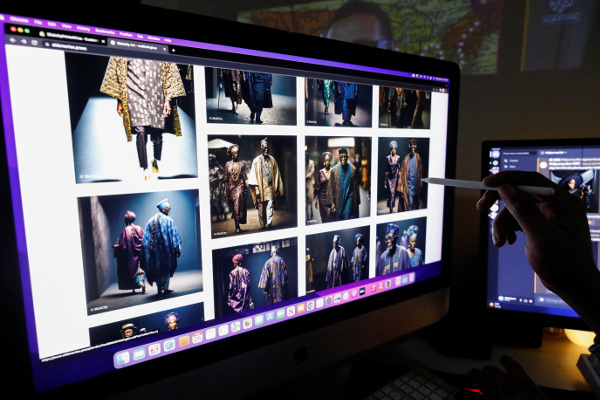Image resolution: width=600 pixels, height=400 pixels.
Task: Open the History menu
Action: click(x=83, y=28)
